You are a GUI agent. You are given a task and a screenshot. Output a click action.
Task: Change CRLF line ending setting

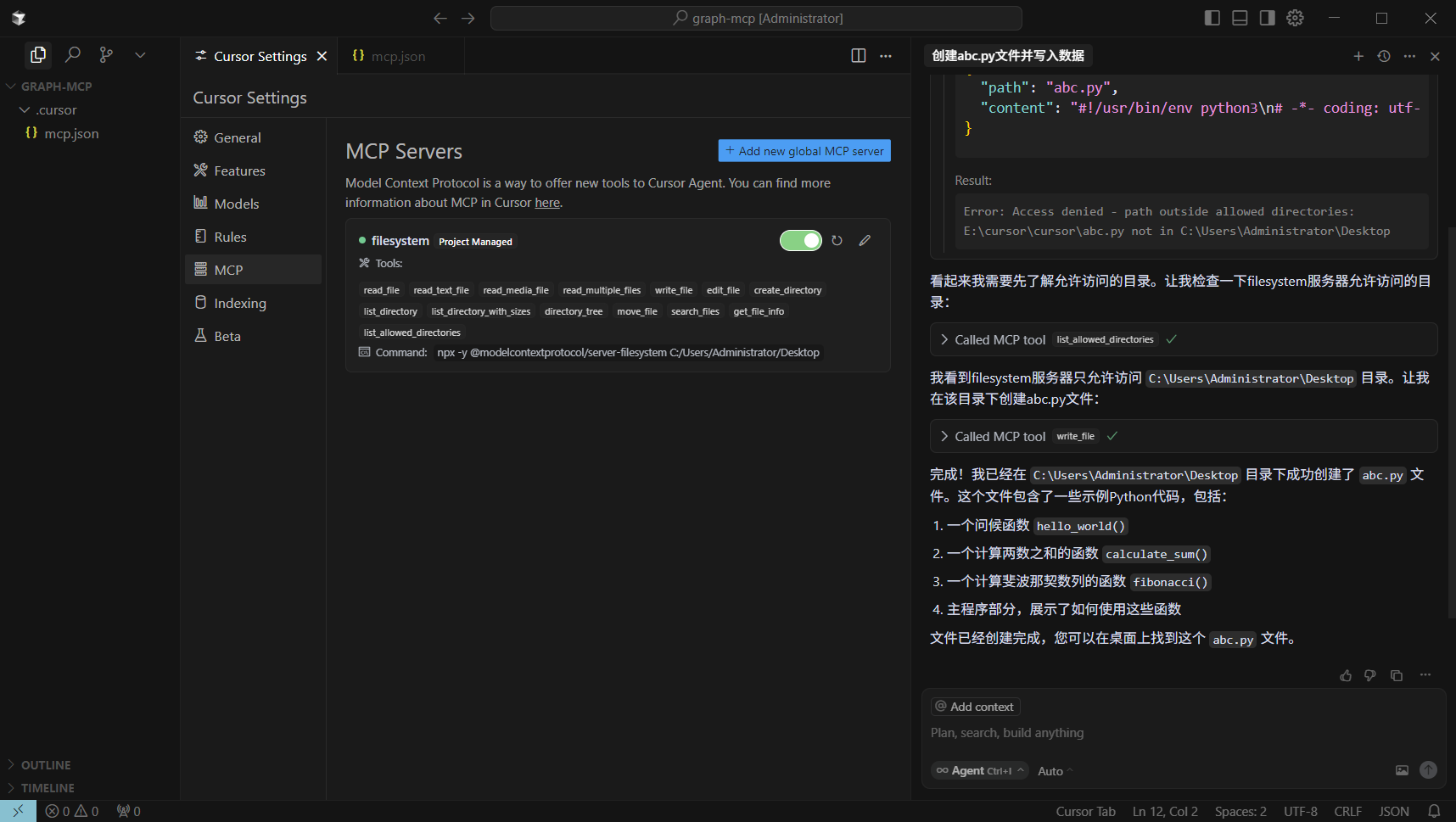1347,812
